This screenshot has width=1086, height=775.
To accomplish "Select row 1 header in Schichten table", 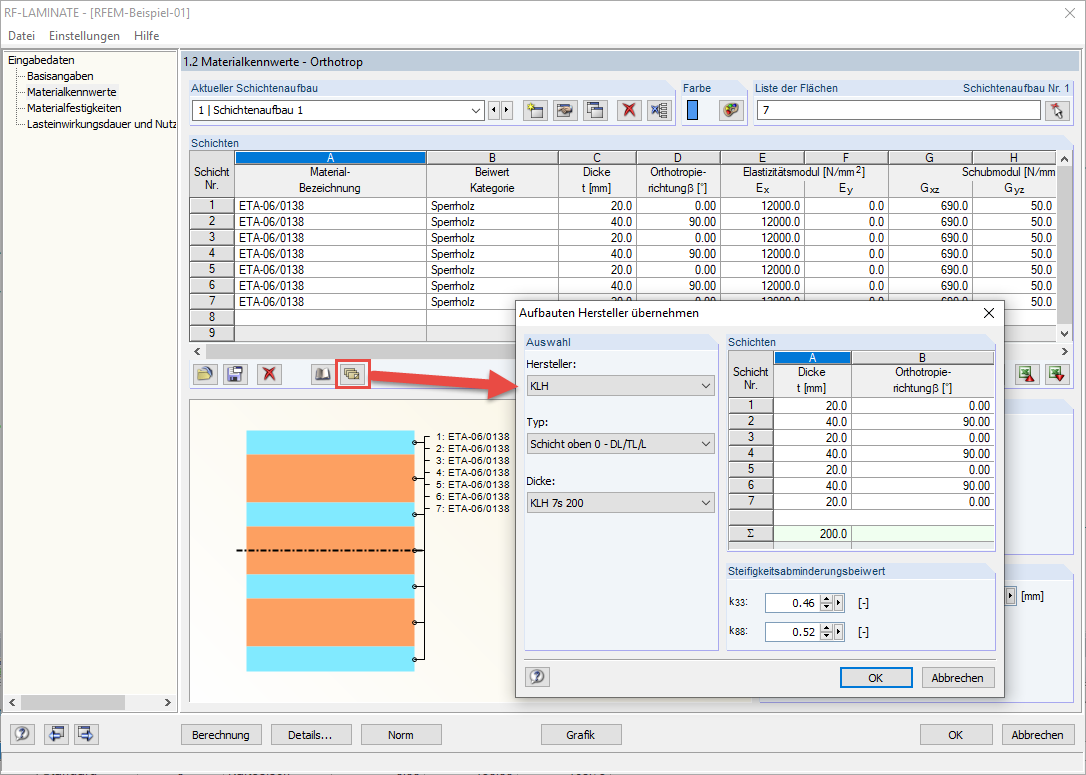I will pos(212,205).
